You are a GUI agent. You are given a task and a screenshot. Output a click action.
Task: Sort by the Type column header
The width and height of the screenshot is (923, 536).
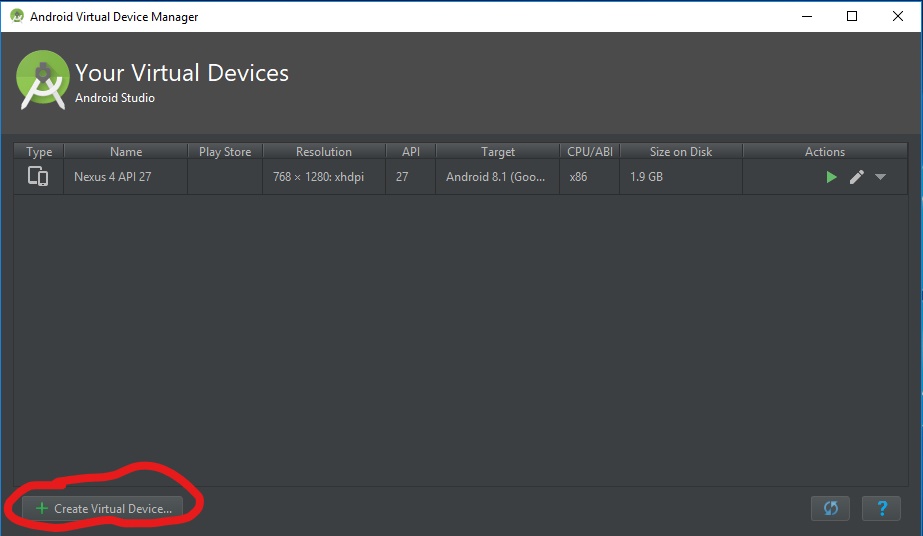[39, 152]
